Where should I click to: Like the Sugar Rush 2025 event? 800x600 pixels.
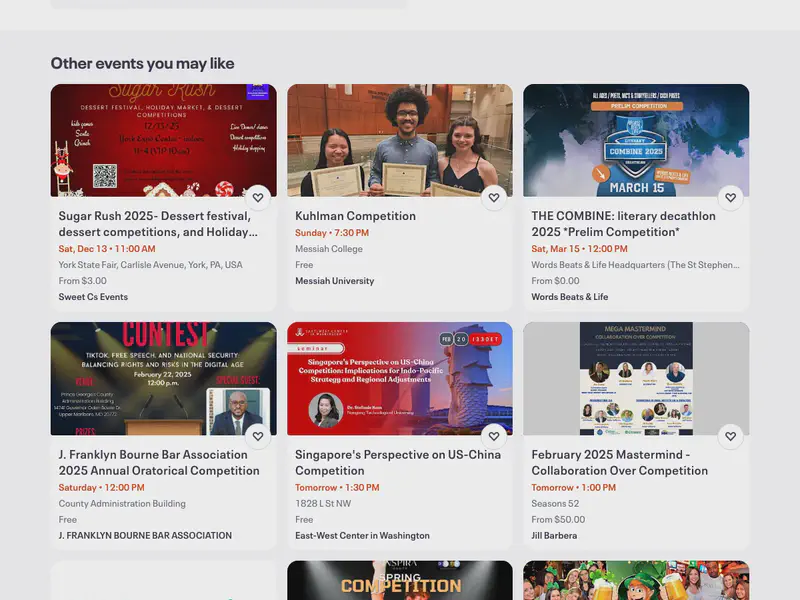point(258,197)
